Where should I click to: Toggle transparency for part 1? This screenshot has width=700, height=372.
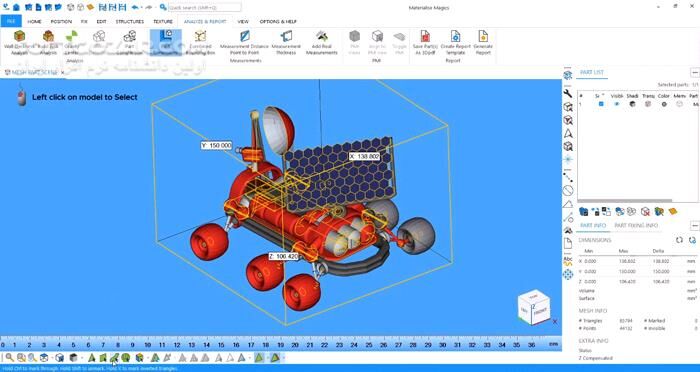coord(648,104)
